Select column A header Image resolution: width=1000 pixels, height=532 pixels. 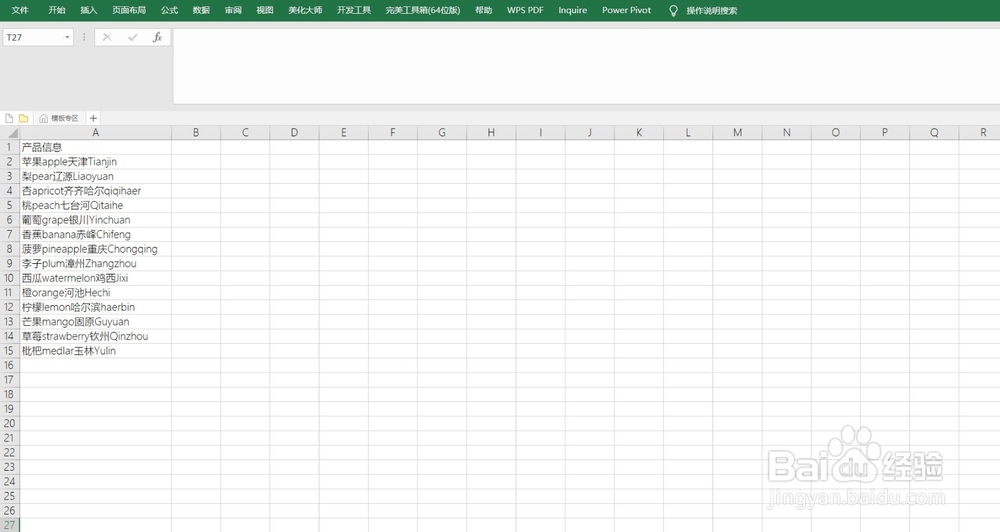96,133
